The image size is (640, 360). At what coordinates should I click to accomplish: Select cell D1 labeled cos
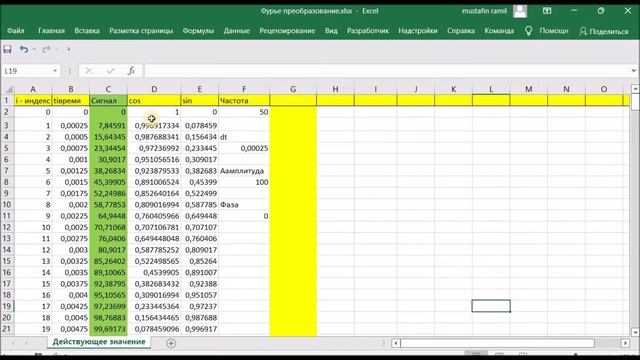coord(154,100)
